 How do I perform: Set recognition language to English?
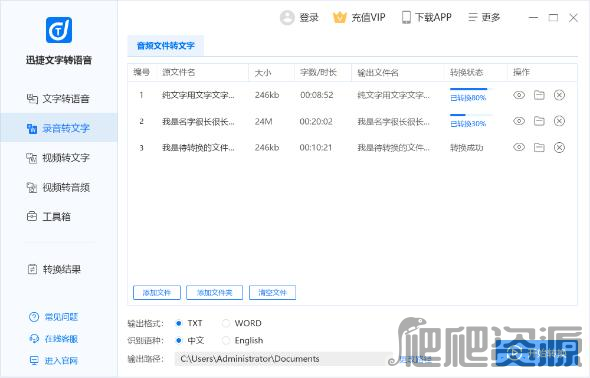pos(226,340)
